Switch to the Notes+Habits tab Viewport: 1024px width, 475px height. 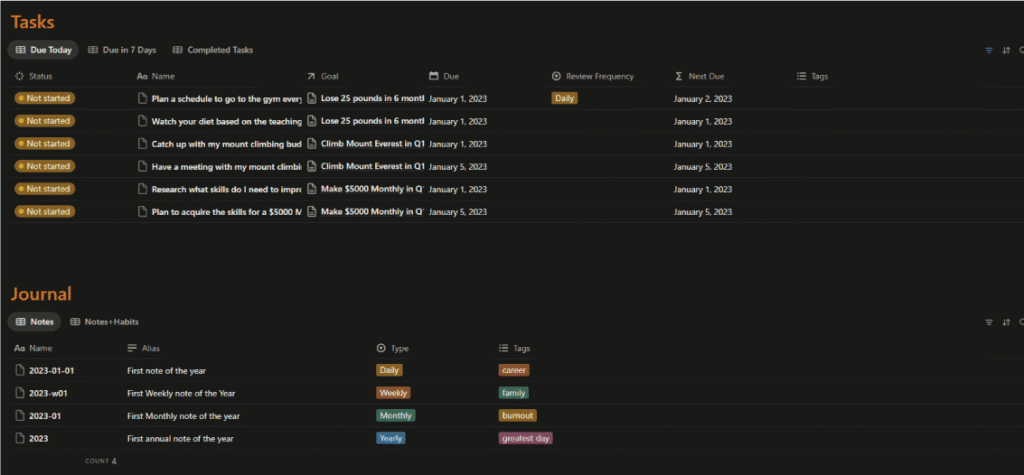[x=104, y=322]
